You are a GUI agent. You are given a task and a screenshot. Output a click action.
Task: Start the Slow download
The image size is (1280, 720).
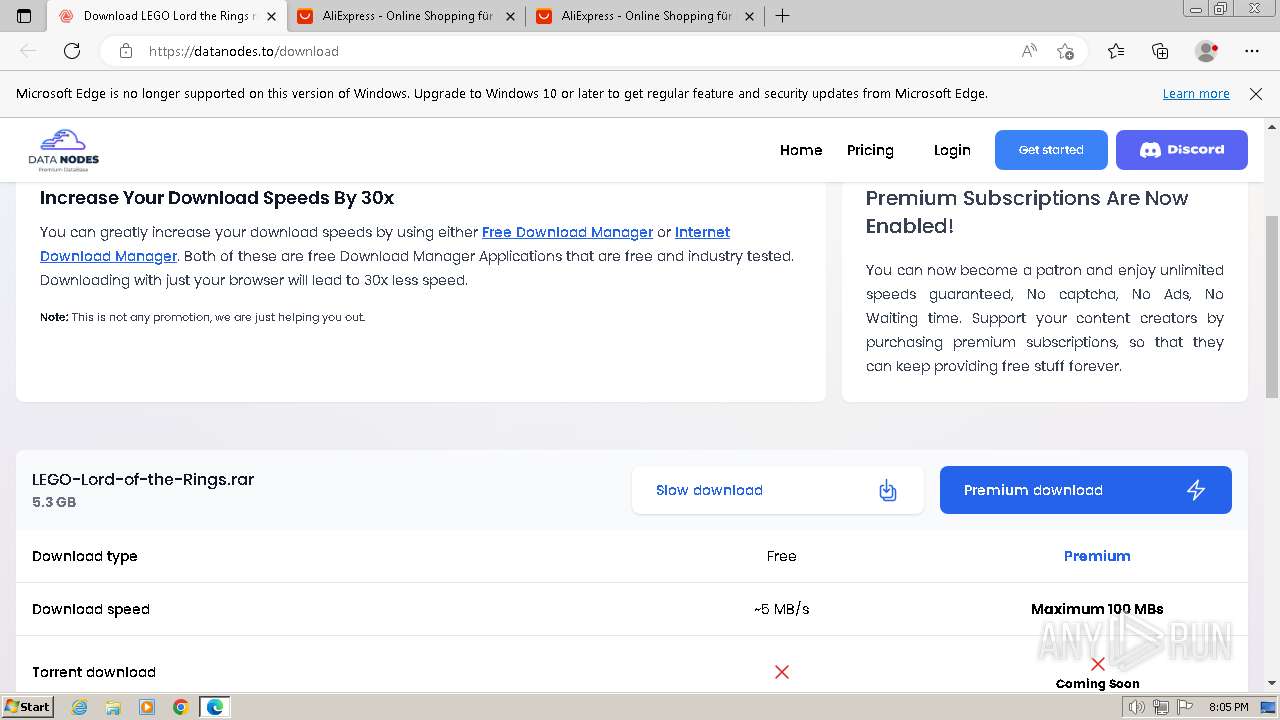coord(778,490)
